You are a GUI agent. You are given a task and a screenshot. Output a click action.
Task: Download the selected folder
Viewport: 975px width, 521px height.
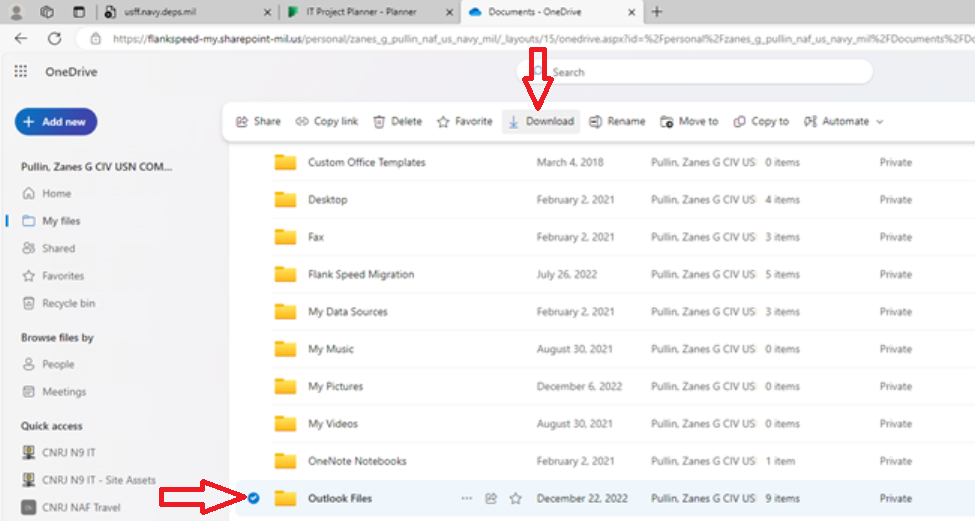point(541,121)
